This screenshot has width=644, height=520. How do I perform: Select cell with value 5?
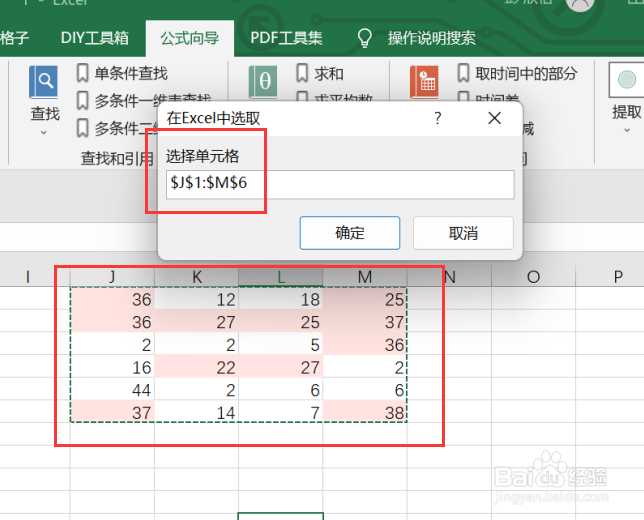point(281,344)
